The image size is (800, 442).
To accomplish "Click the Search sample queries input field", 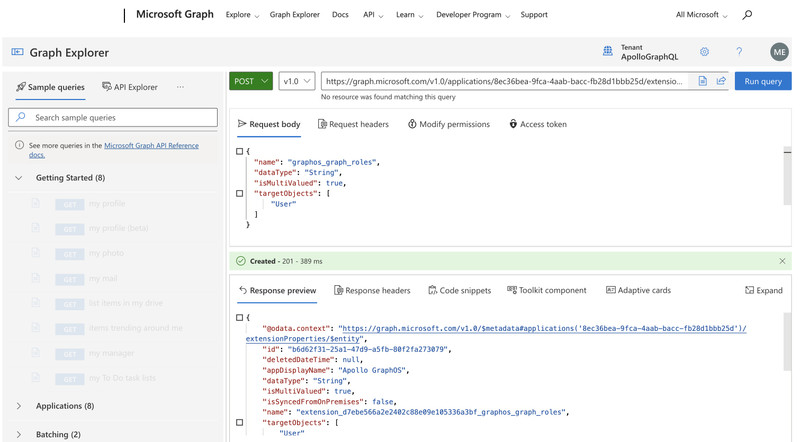I will [x=113, y=117].
